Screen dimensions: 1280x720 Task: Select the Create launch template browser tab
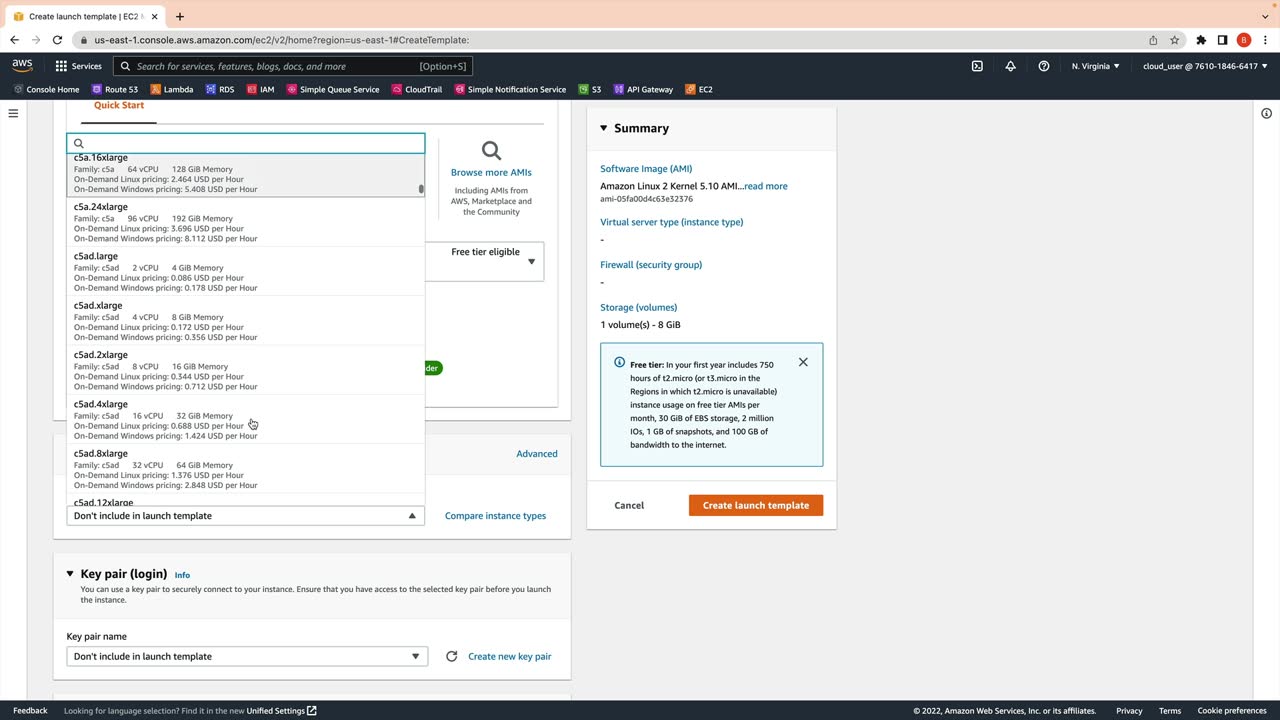(86, 16)
